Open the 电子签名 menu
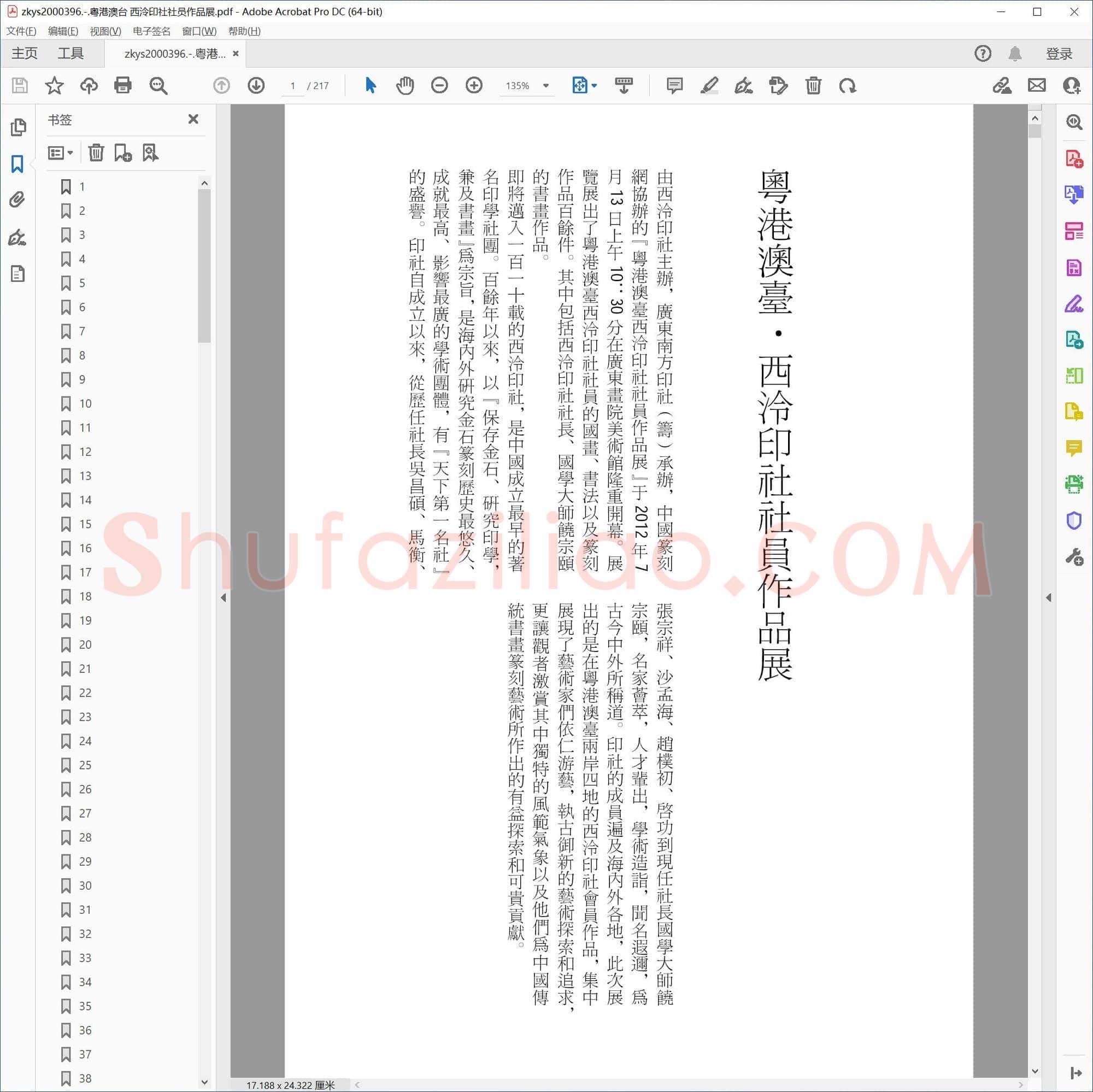The height and width of the screenshot is (1092, 1093). point(151,31)
